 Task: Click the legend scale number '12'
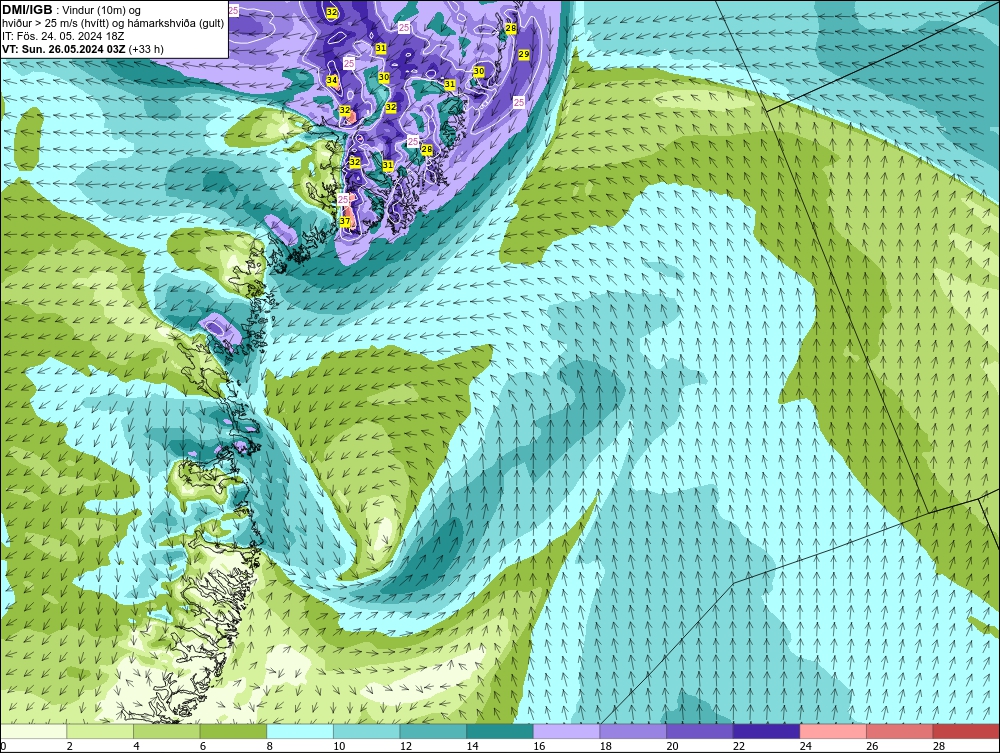(406, 746)
